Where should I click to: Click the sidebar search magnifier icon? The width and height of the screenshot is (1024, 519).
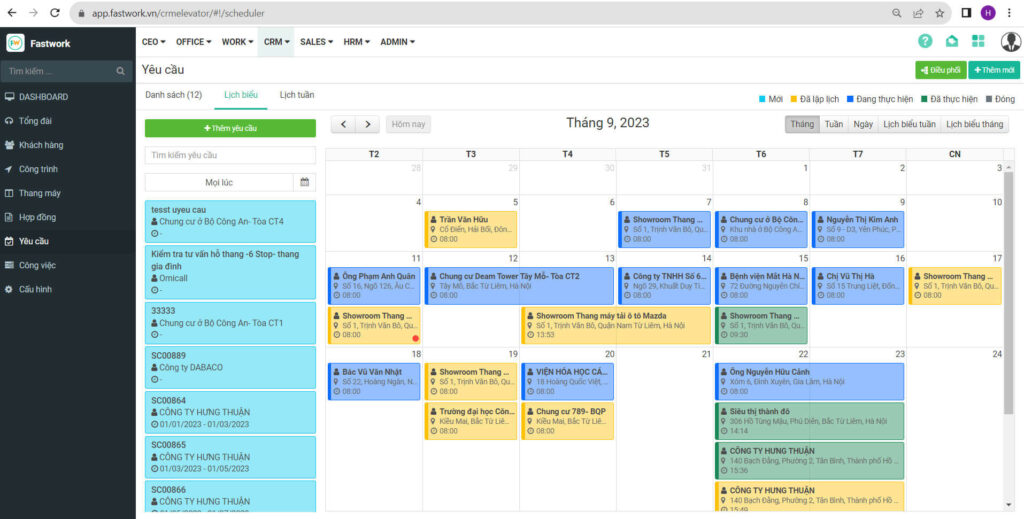(x=120, y=71)
